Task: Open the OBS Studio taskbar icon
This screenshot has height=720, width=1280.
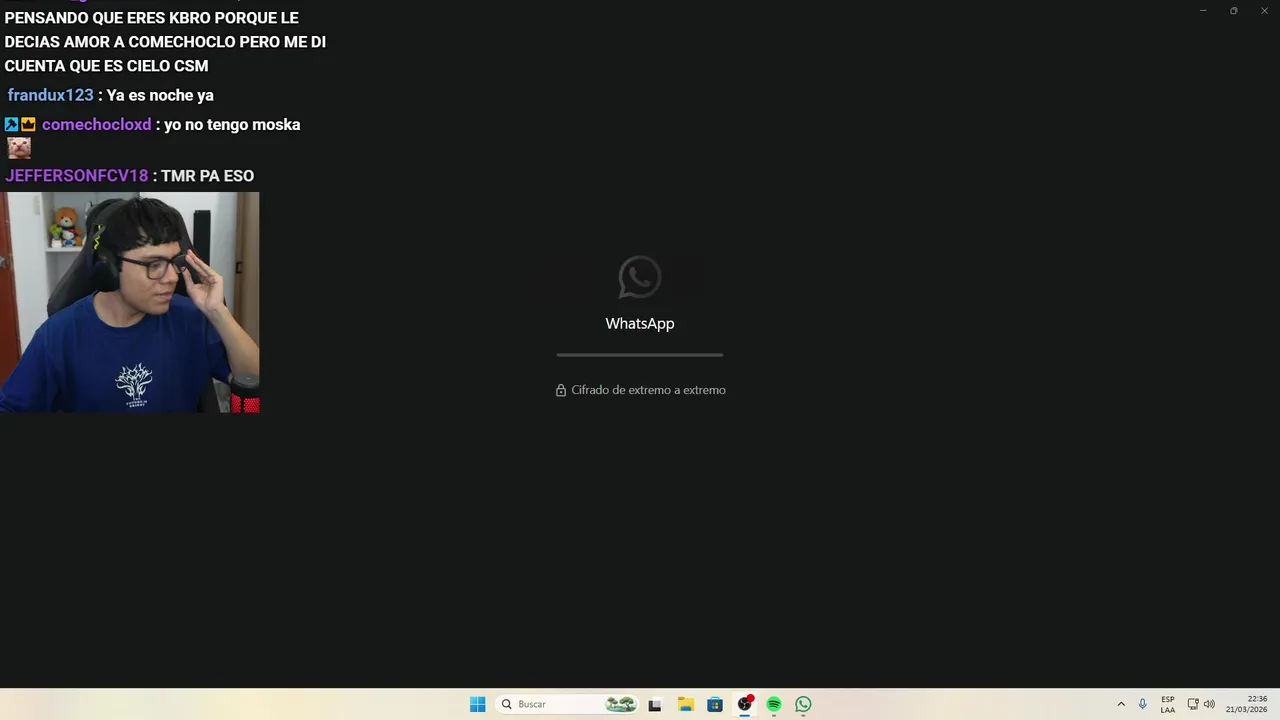Action: [744, 704]
